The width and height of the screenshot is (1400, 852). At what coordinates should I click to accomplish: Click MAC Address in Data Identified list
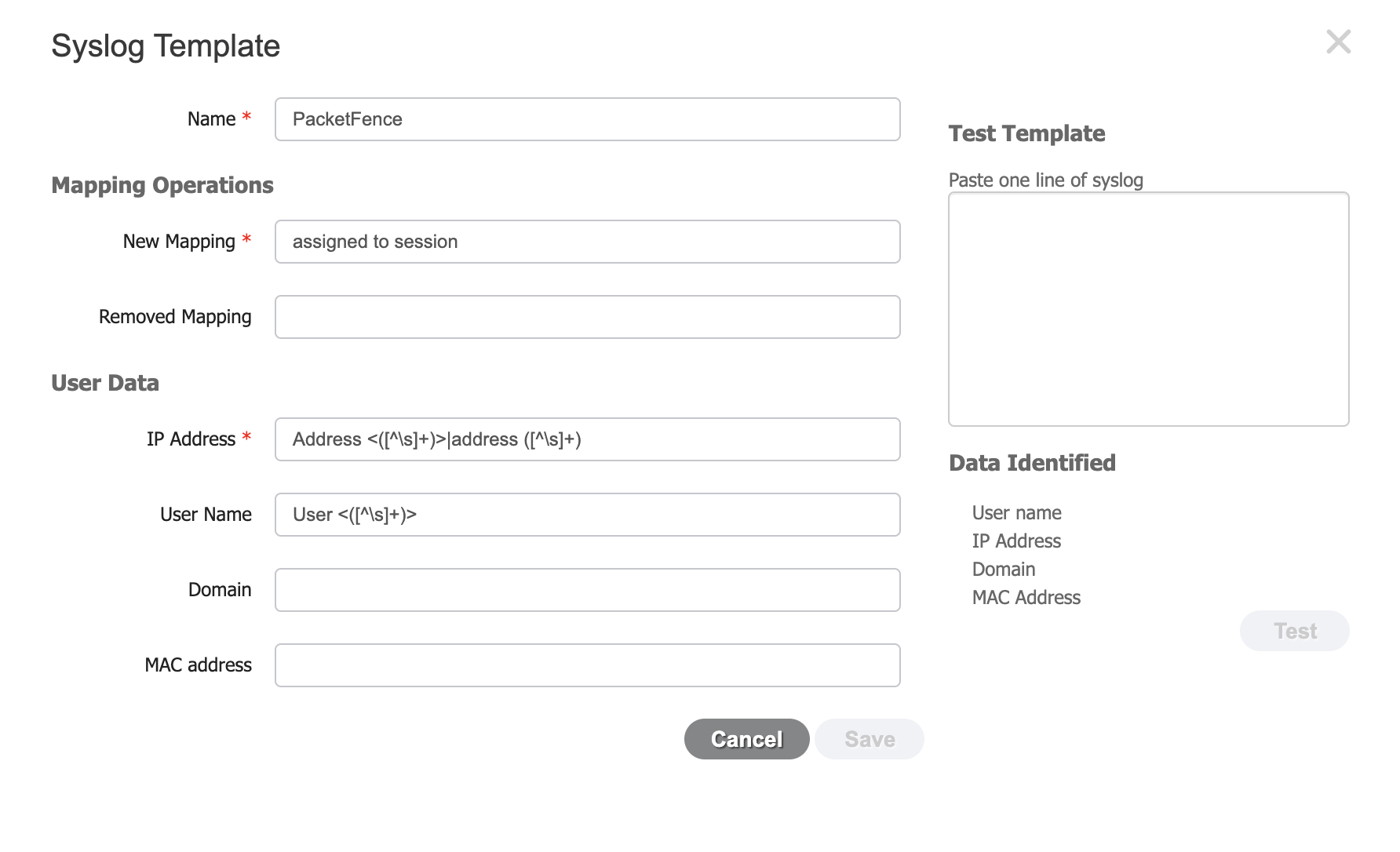coord(1026,597)
